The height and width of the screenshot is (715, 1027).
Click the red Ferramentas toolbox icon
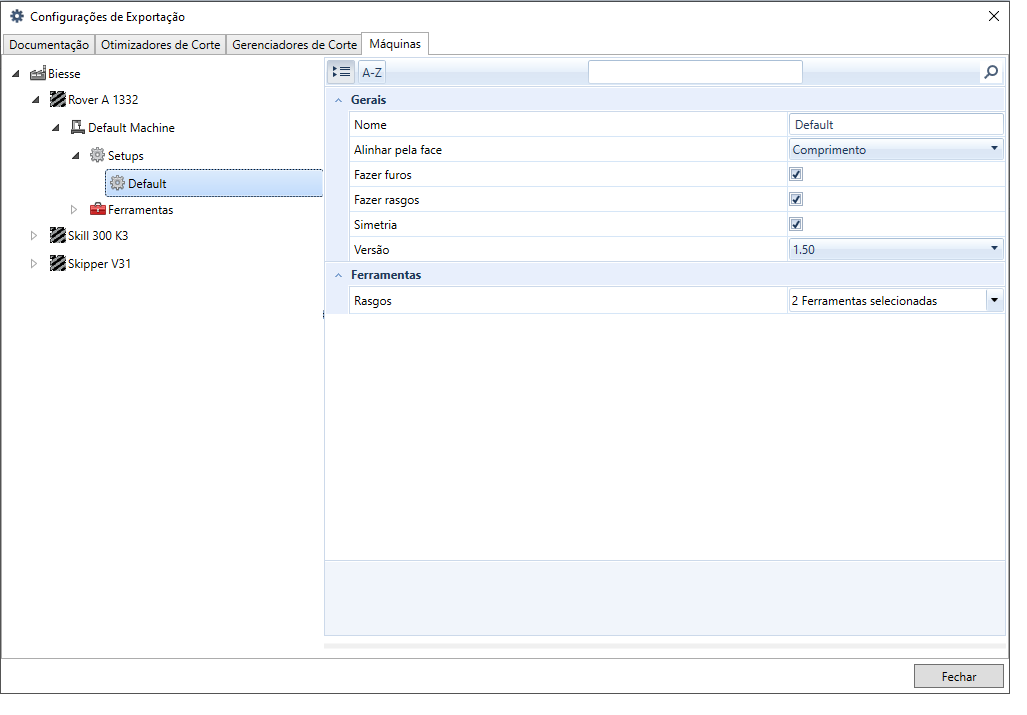pyautogui.click(x=98, y=210)
